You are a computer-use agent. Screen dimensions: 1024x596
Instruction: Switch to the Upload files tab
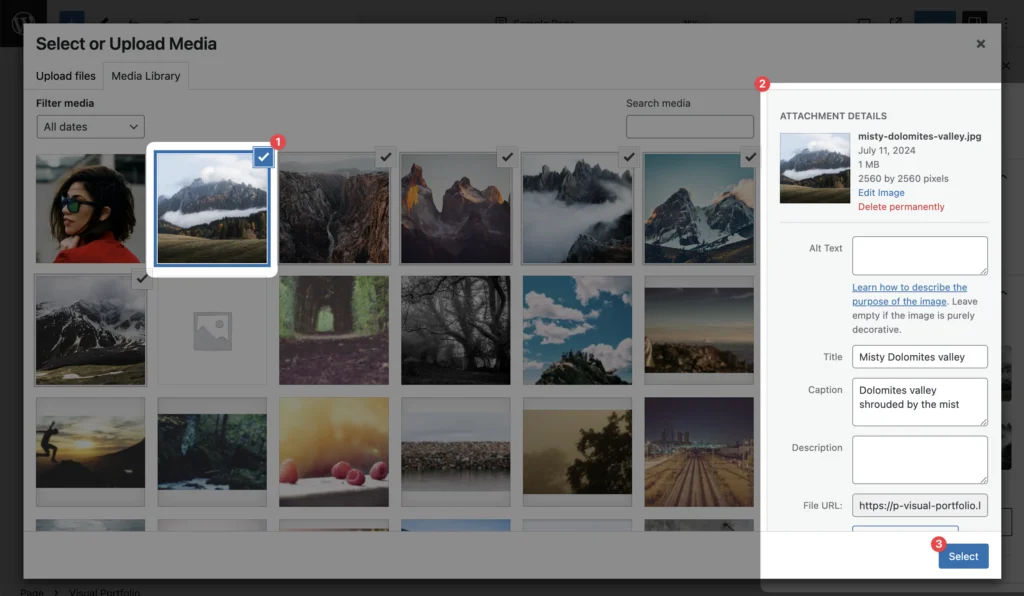pyautogui.click(x=65, y=76)
